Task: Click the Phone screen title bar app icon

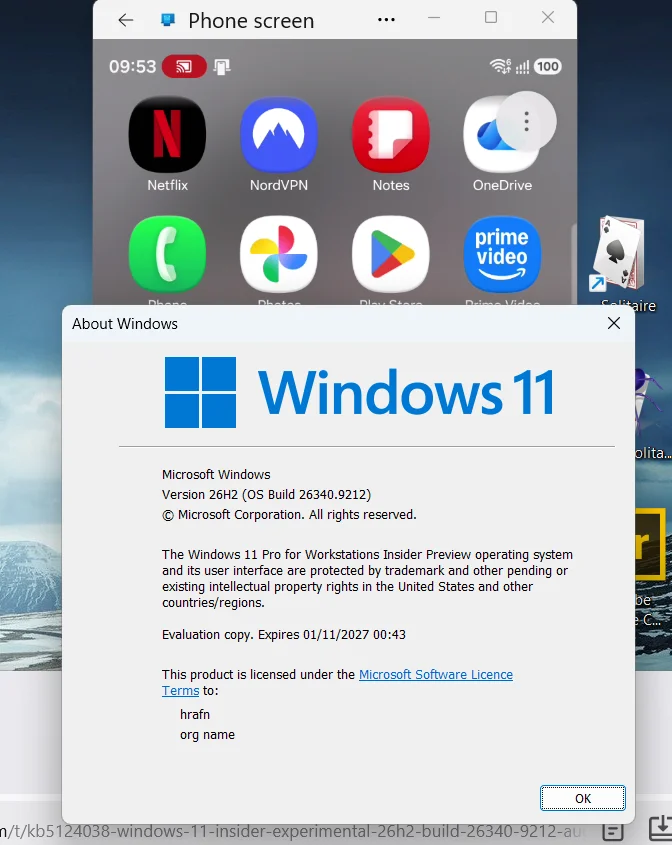Action: (x=168, y=20)
